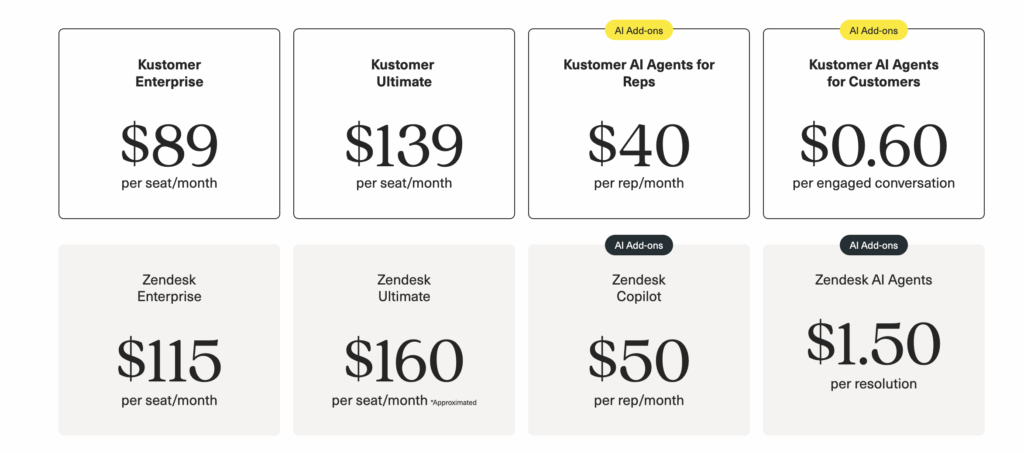Click yellow AI Add-ons badge above Reps card
This screenshot has width=1024, height=453.
[x=638, y=30]
